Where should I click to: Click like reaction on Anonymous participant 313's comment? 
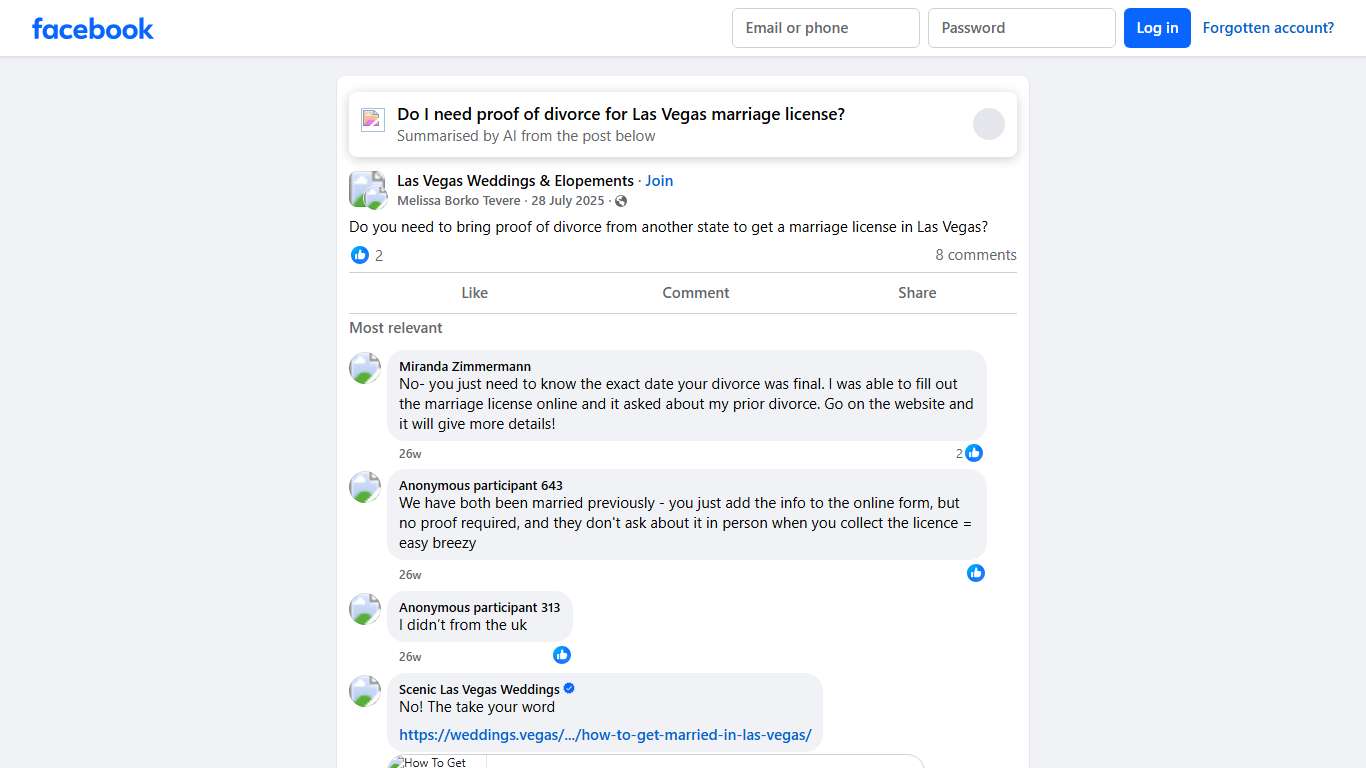[x=562, y=655]
